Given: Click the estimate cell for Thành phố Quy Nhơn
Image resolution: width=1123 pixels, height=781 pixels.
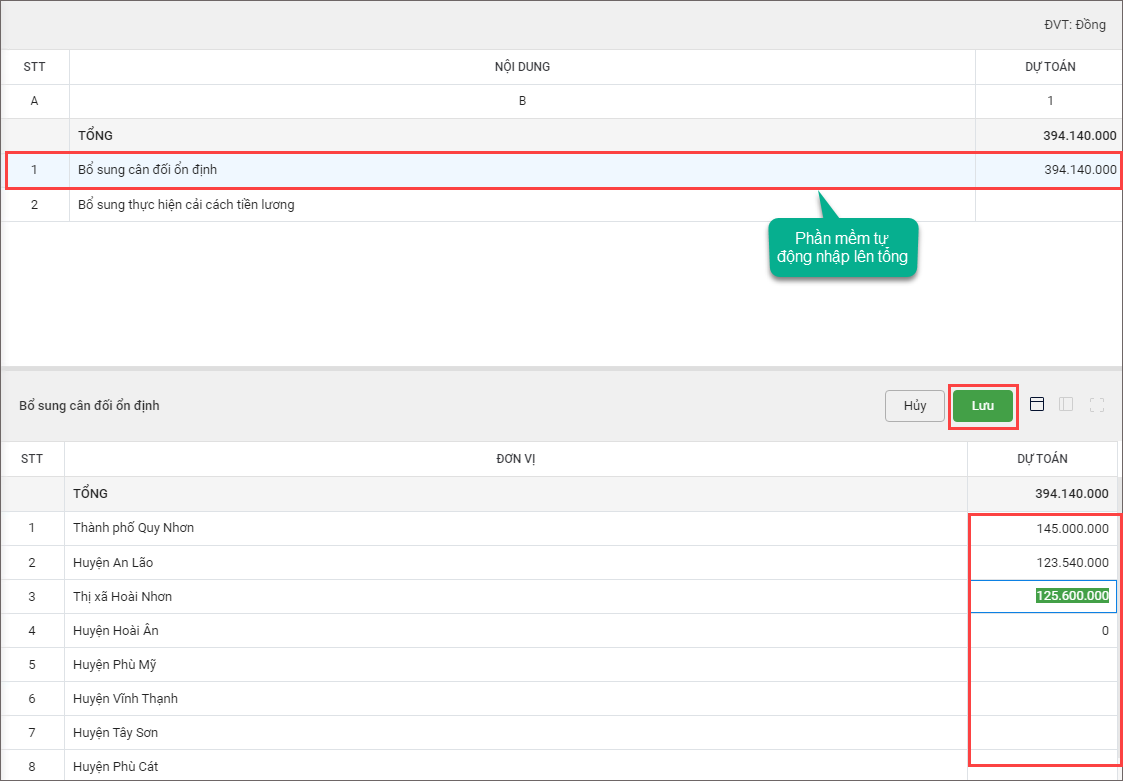Looking at the screenshot, I should [x=1042, y=528].
